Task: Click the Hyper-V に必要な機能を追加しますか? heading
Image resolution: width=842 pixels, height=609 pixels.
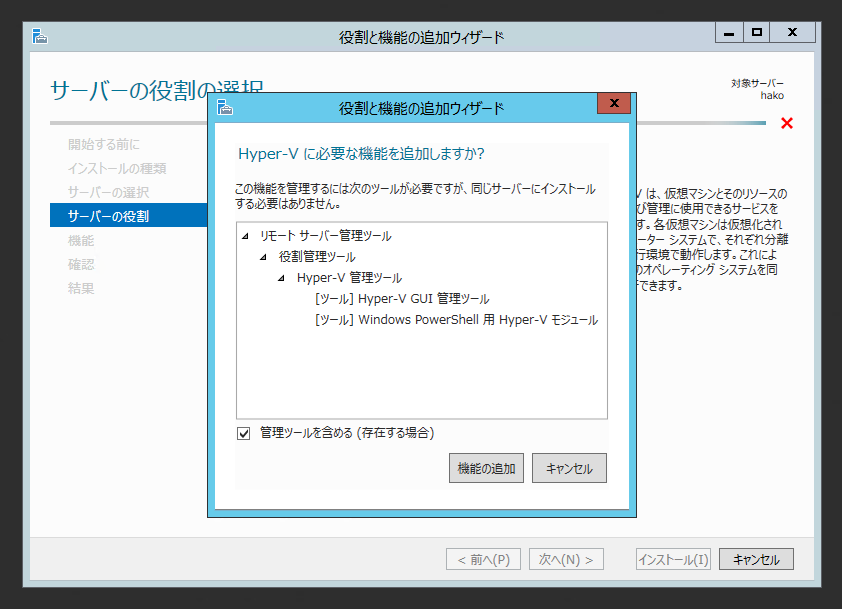Action: click(361, 154)
